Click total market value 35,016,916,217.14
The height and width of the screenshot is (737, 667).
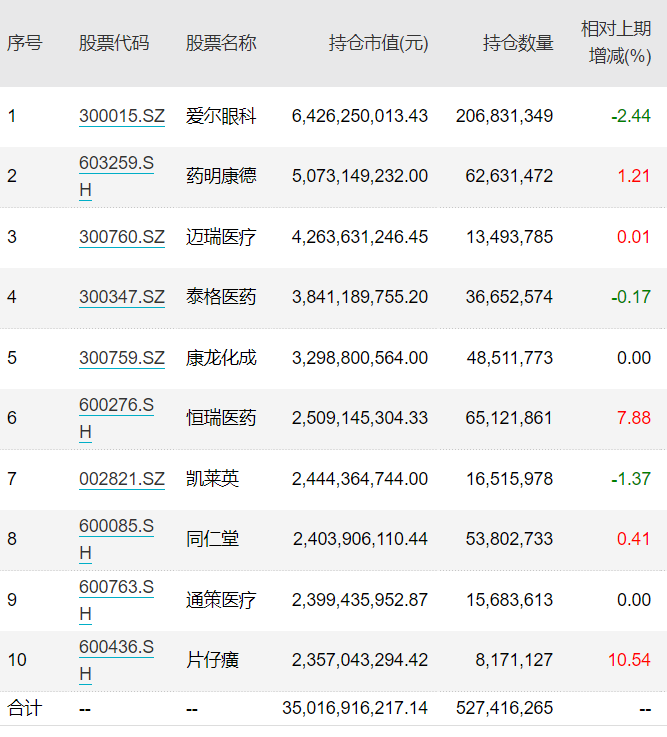tap(355, 708)
